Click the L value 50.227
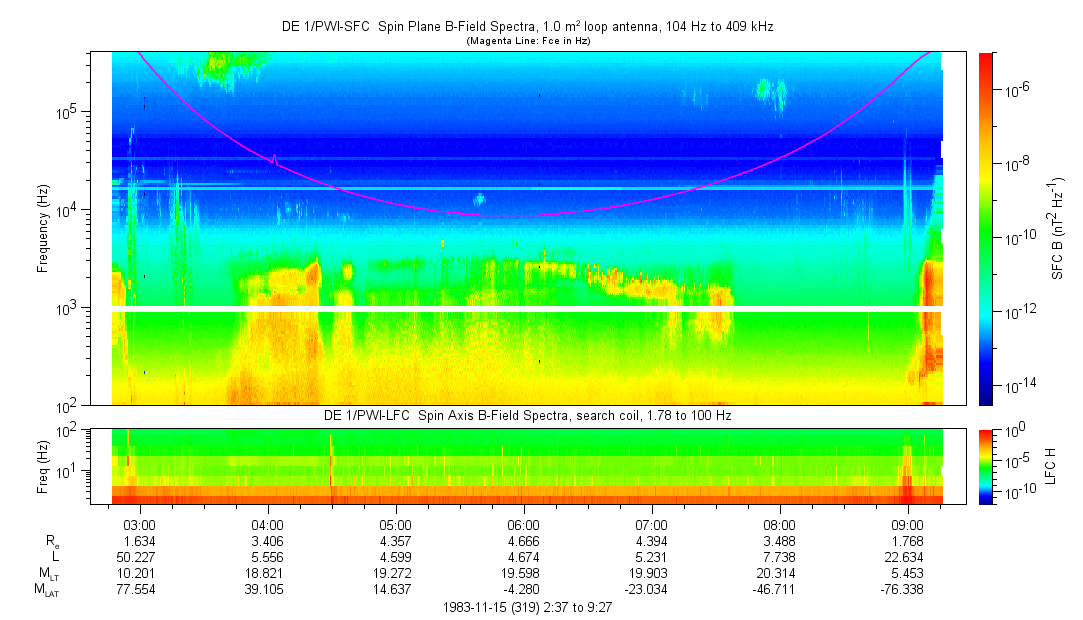Viewport: 1083px width, 620px height. [139, 556]
